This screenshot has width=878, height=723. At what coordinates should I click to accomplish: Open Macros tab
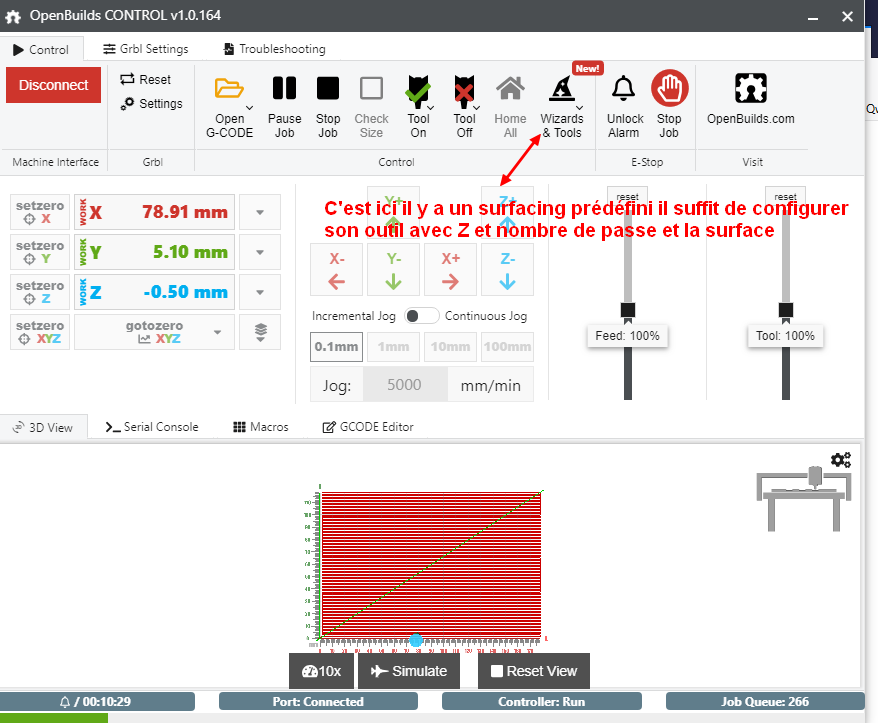coord(260,427)
